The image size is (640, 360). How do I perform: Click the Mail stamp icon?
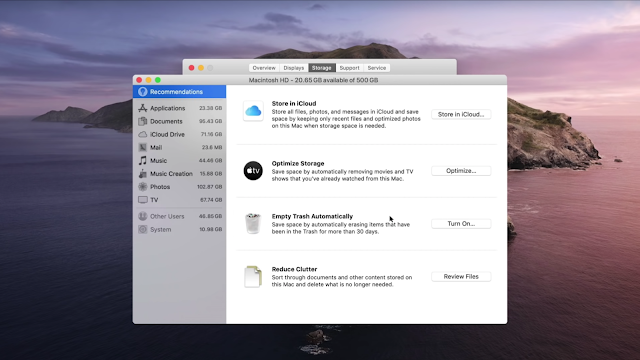142,147
